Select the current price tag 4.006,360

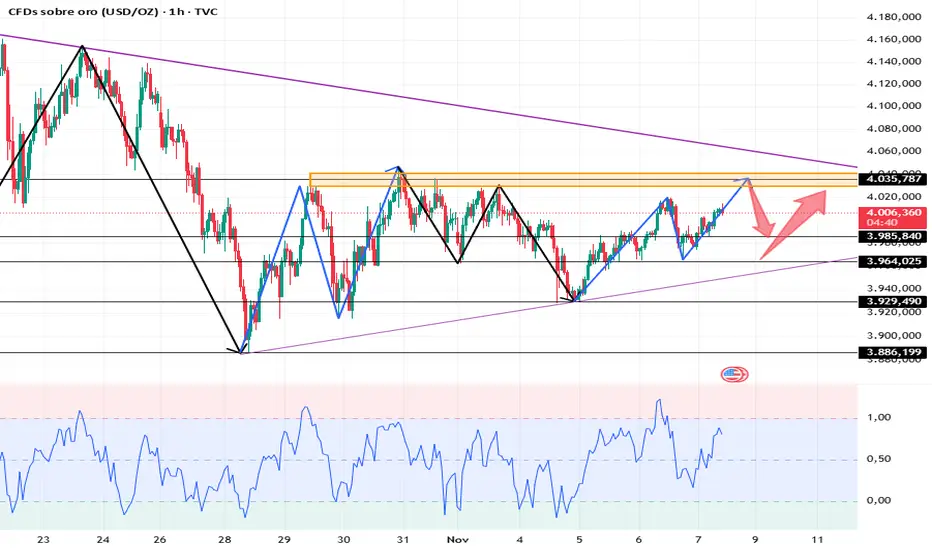click(893, 218)
